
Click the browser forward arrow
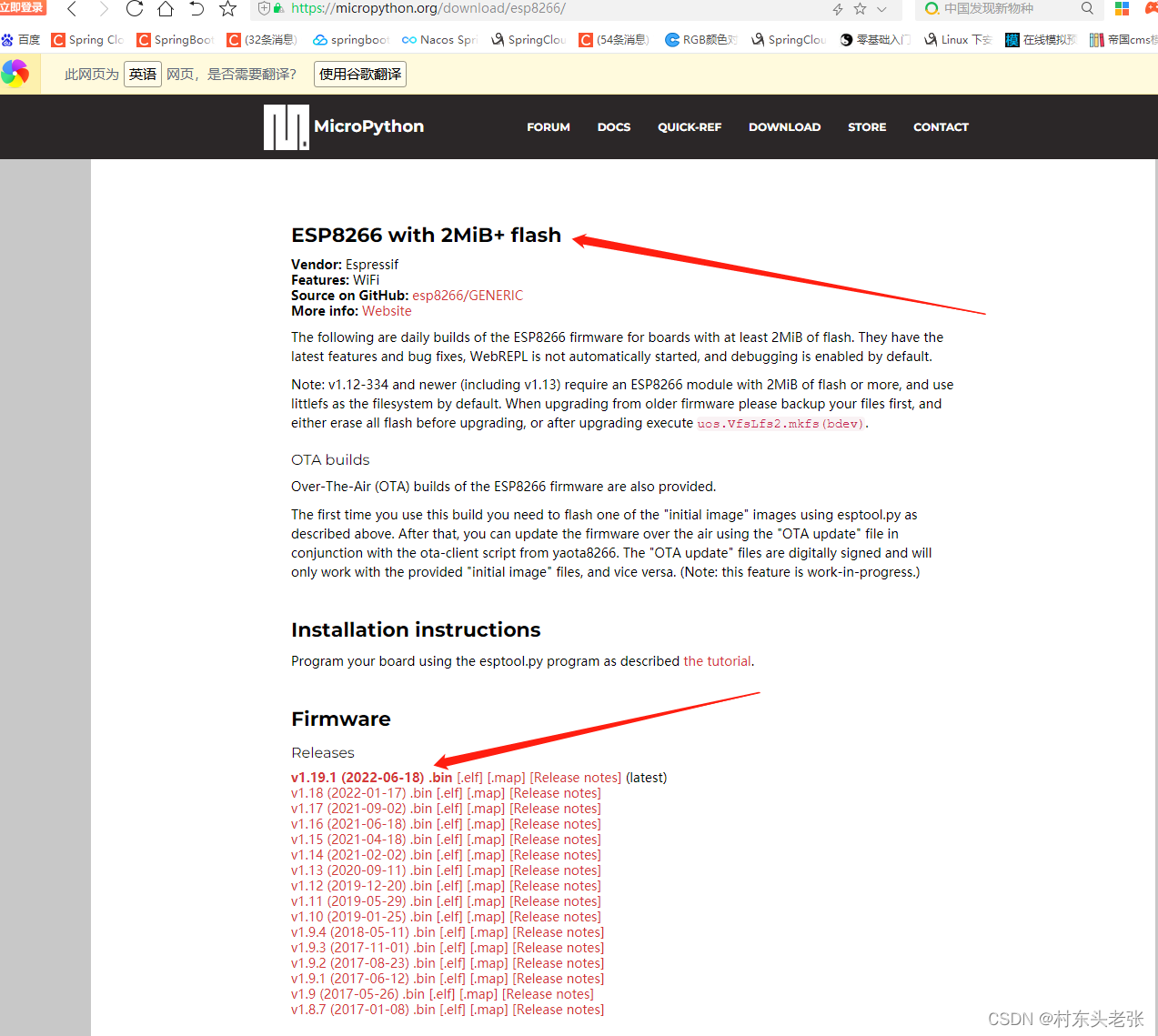103,9
